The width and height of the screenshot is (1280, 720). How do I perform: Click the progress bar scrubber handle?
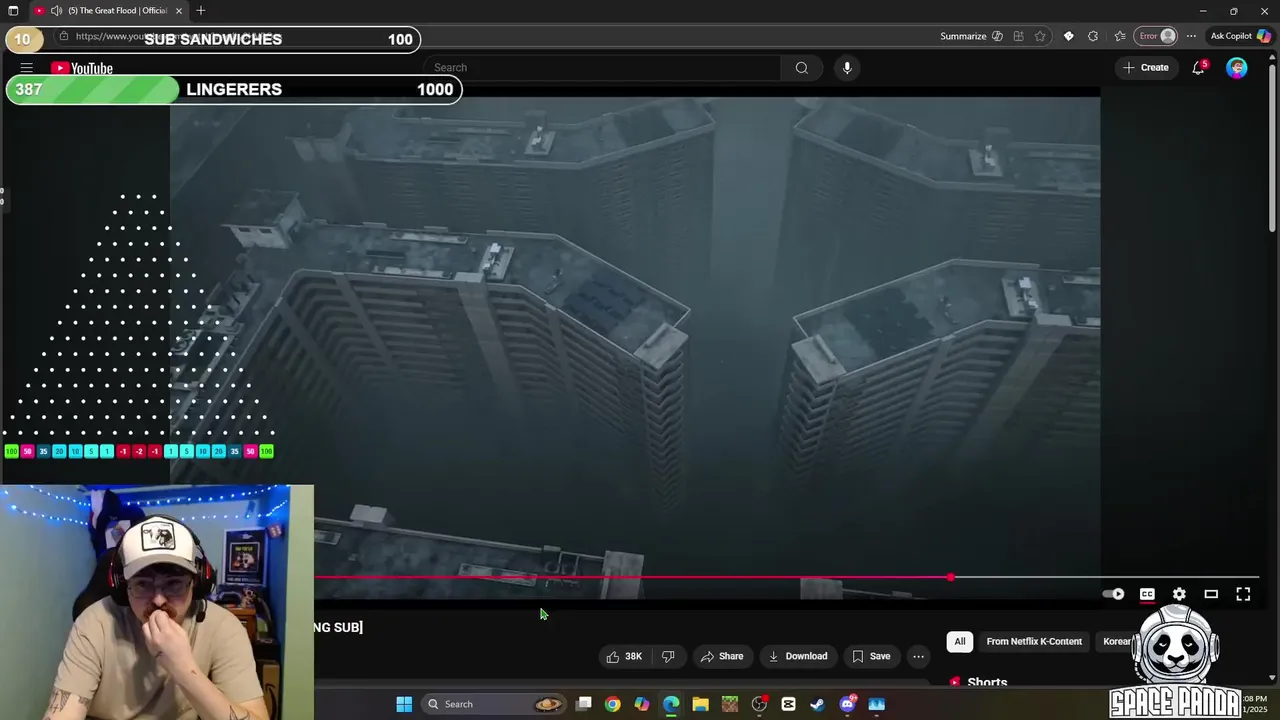pyautogui.click(x=950, y=577)
